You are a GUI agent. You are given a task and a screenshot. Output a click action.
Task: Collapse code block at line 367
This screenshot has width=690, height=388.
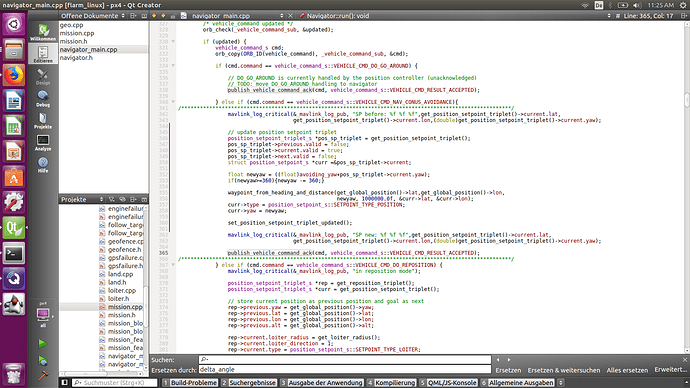click(x=173, y=265)
